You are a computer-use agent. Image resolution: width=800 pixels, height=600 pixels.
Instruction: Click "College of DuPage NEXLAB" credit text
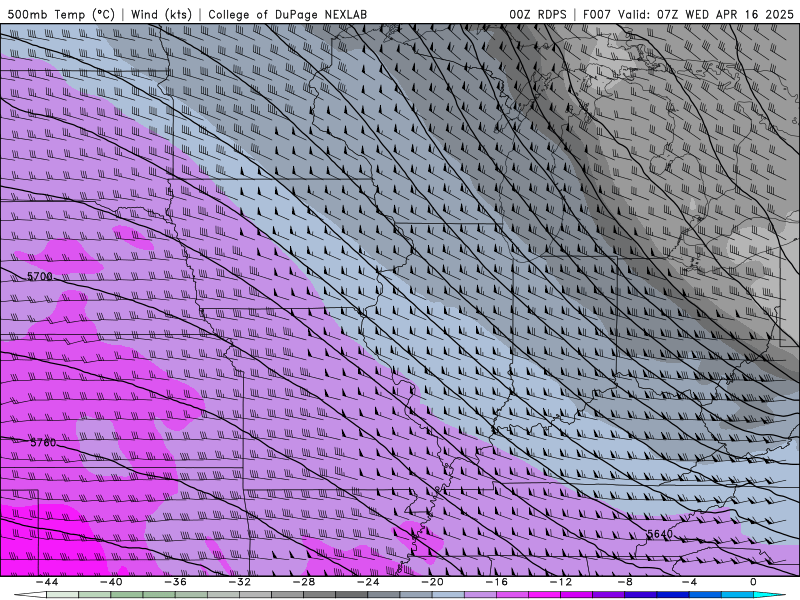click(x=287, y=14)
